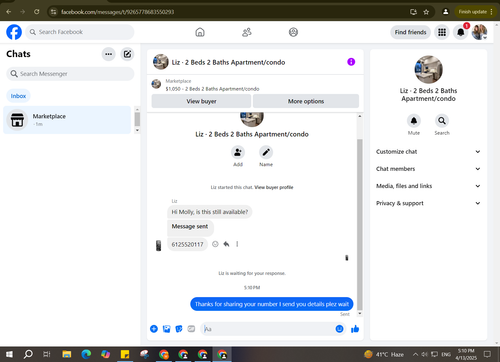Open the Windows notification center

pos(487,354)
